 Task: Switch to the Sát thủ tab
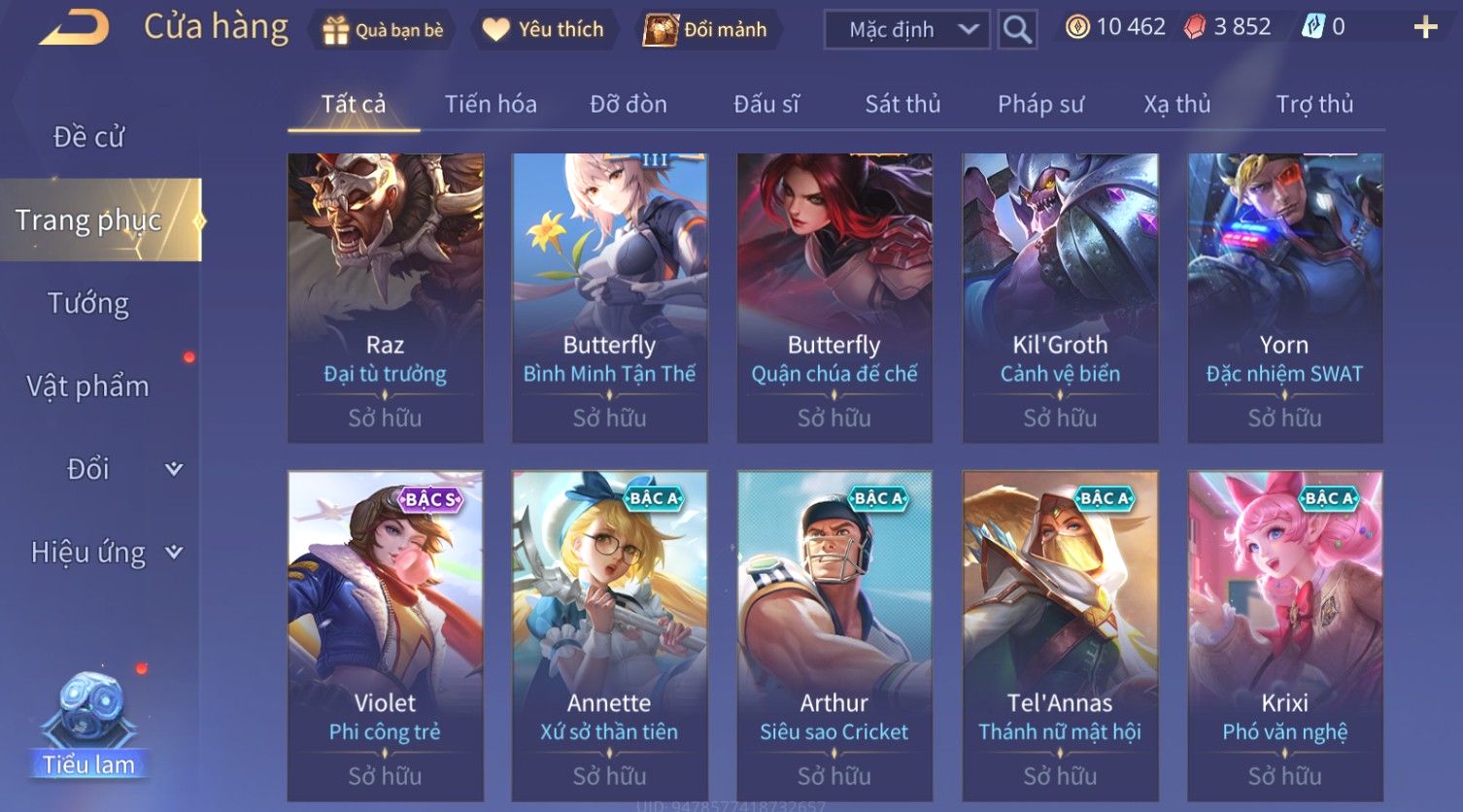(x=902, y=104)
